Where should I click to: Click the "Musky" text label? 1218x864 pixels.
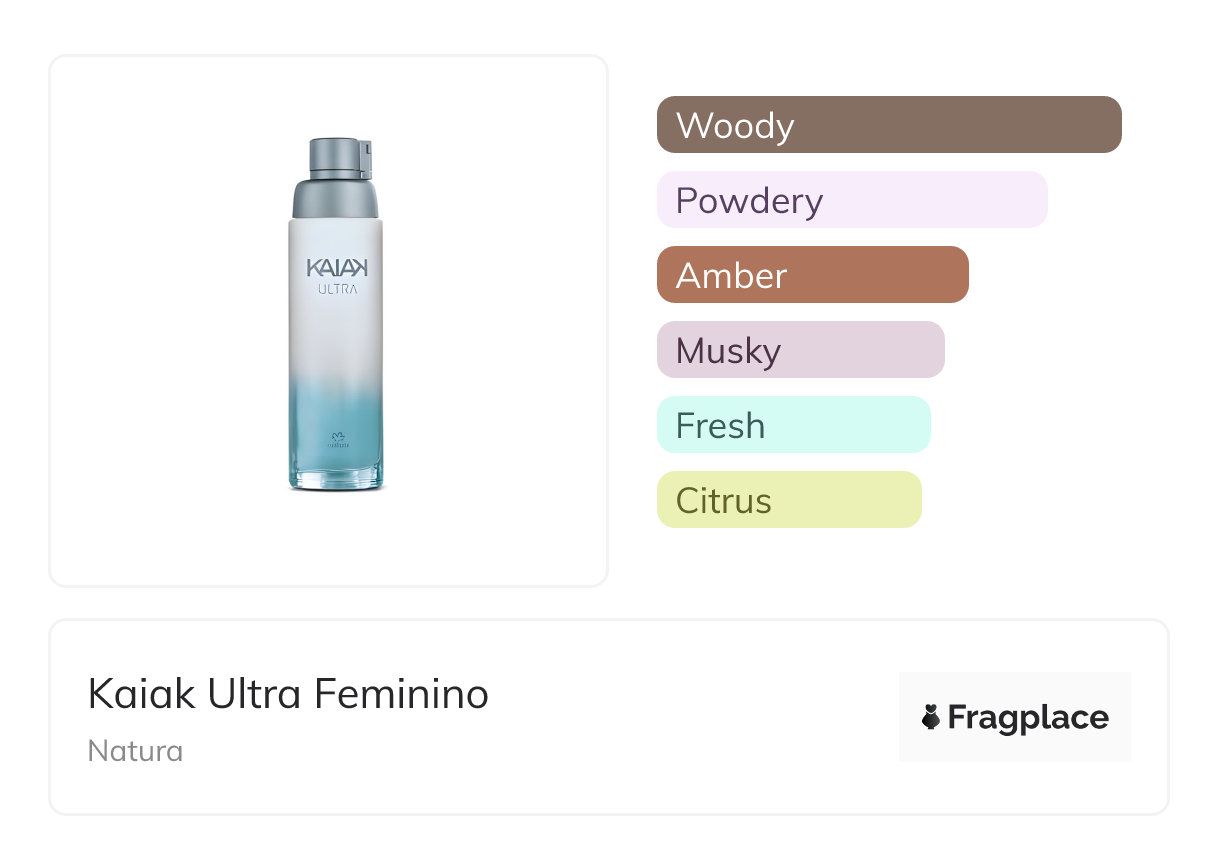[728, 351]
